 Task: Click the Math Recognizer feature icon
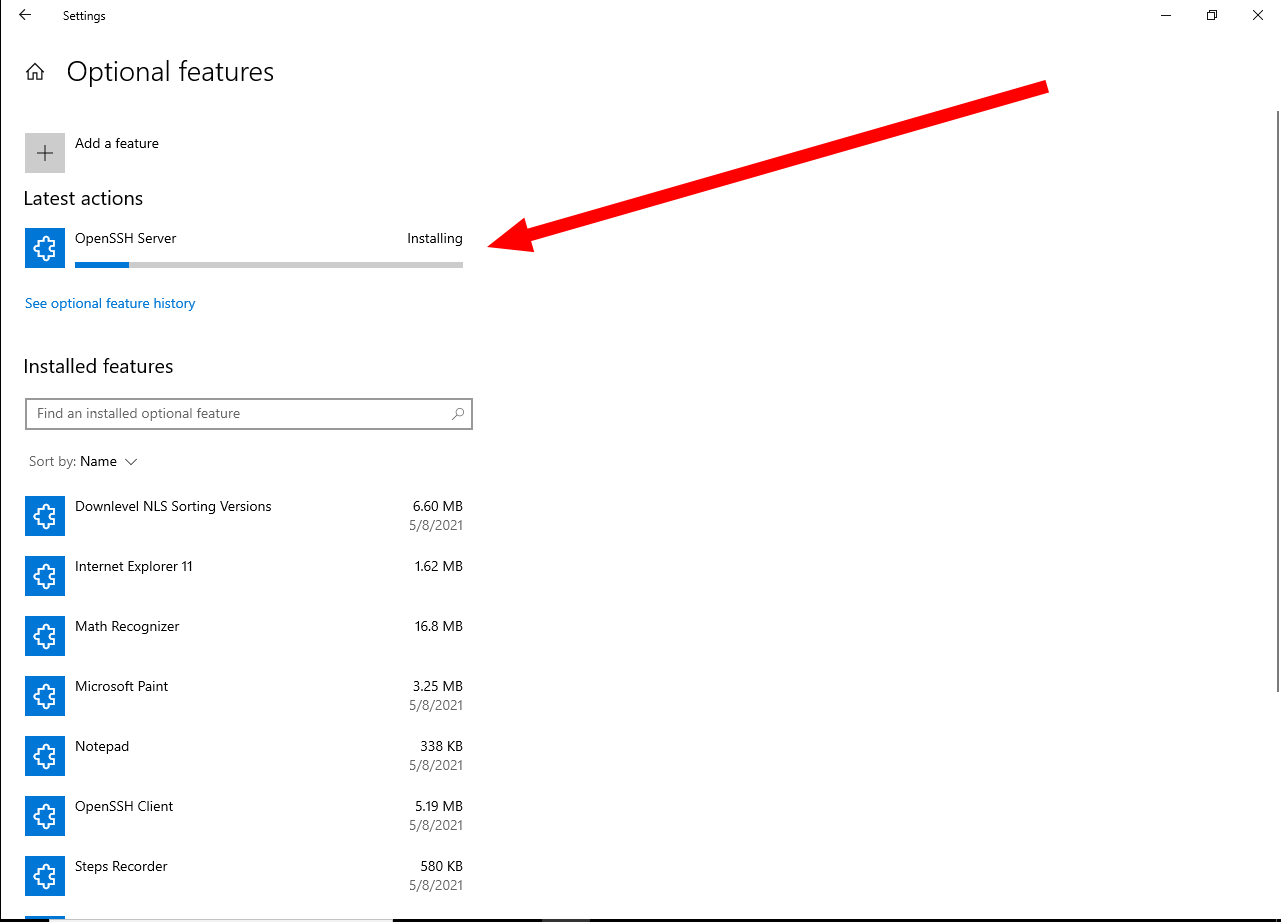(45, 636)
